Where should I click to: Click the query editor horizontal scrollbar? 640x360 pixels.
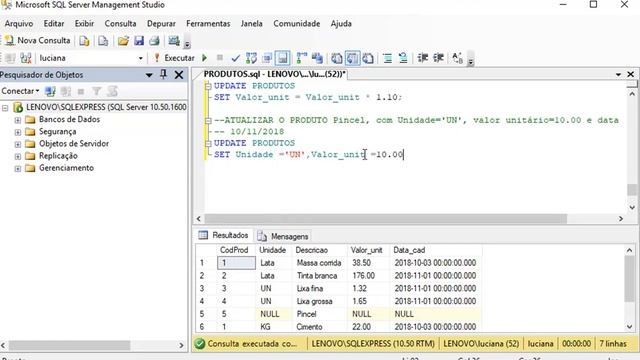click(386, 219)
